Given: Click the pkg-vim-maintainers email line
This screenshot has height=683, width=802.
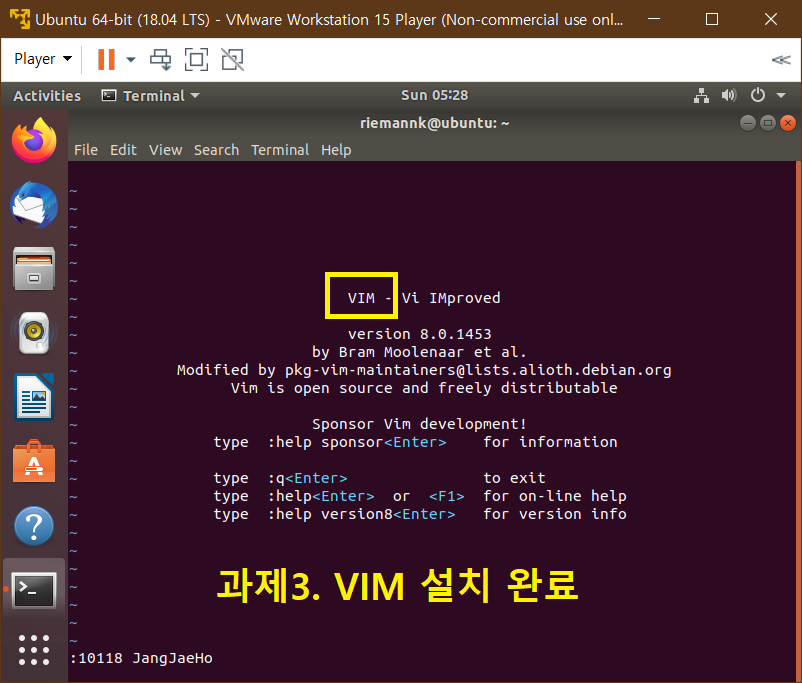Looking at the screenshot, I should point(424,370).
